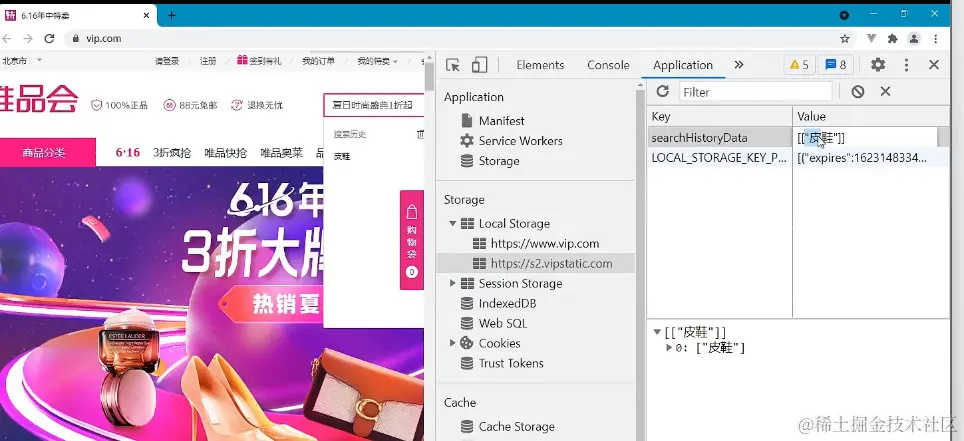Viewport: 964px width, 441px height.
Task: Clear search history trash icon
Action: 420,134
